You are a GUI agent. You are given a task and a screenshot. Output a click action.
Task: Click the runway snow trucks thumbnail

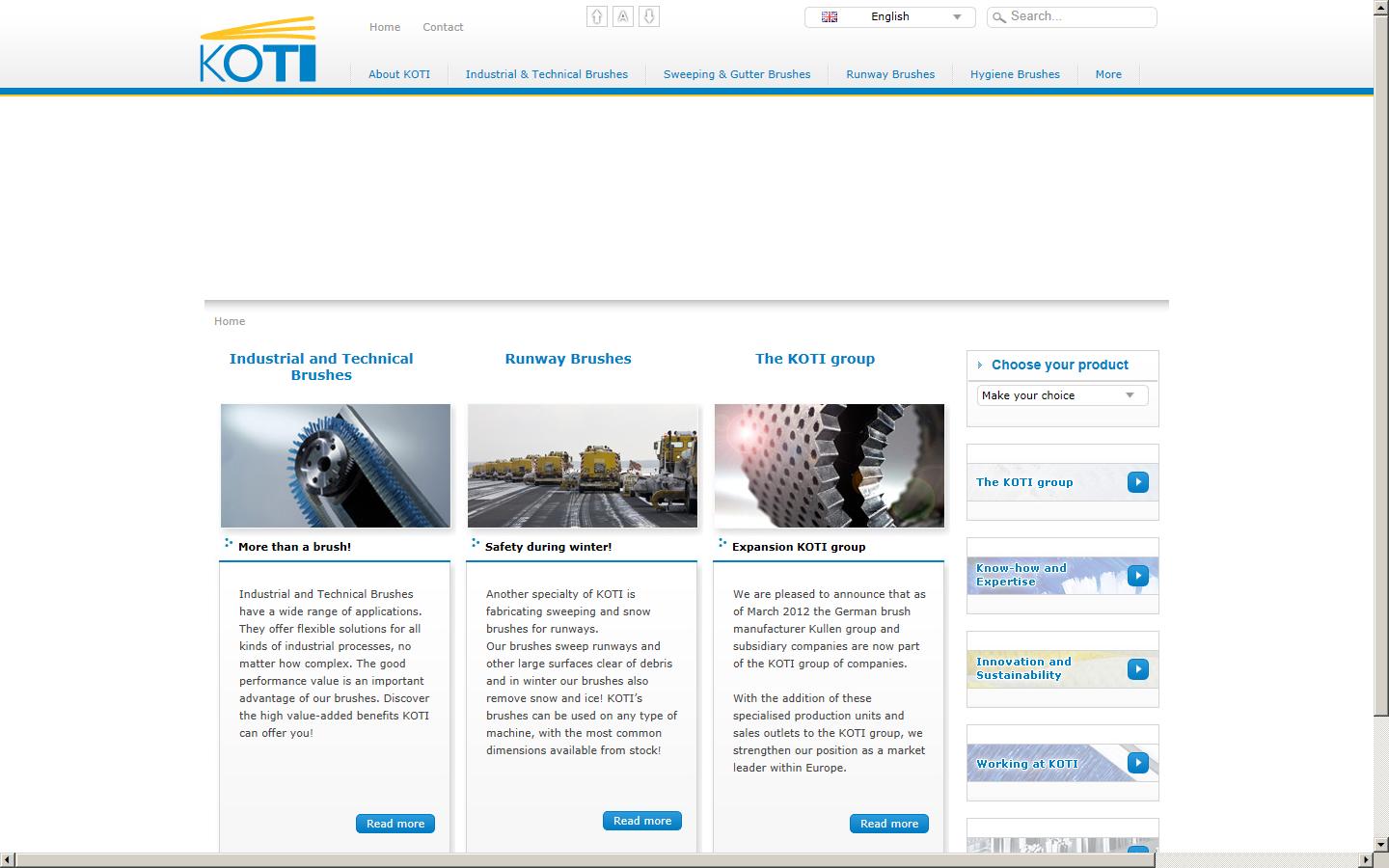click(x=583, y=466)
